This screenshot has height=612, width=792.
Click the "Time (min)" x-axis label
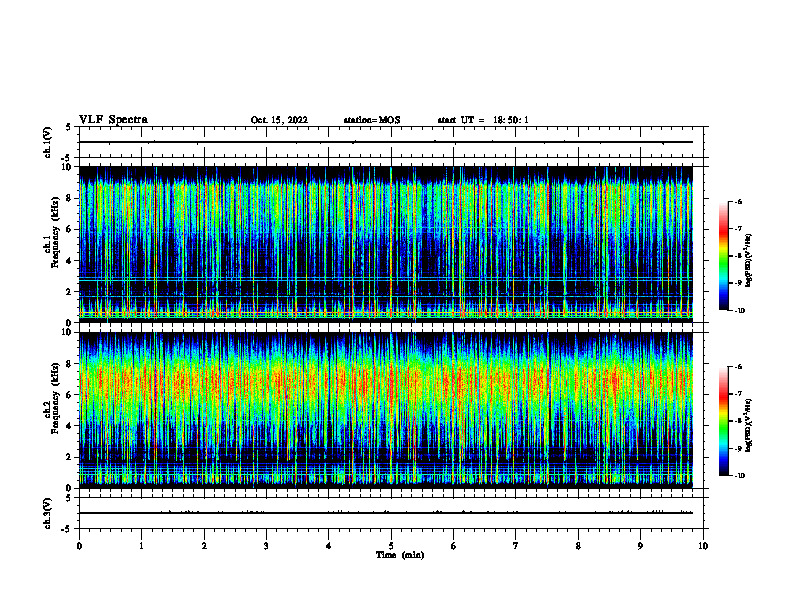point(400,555)
